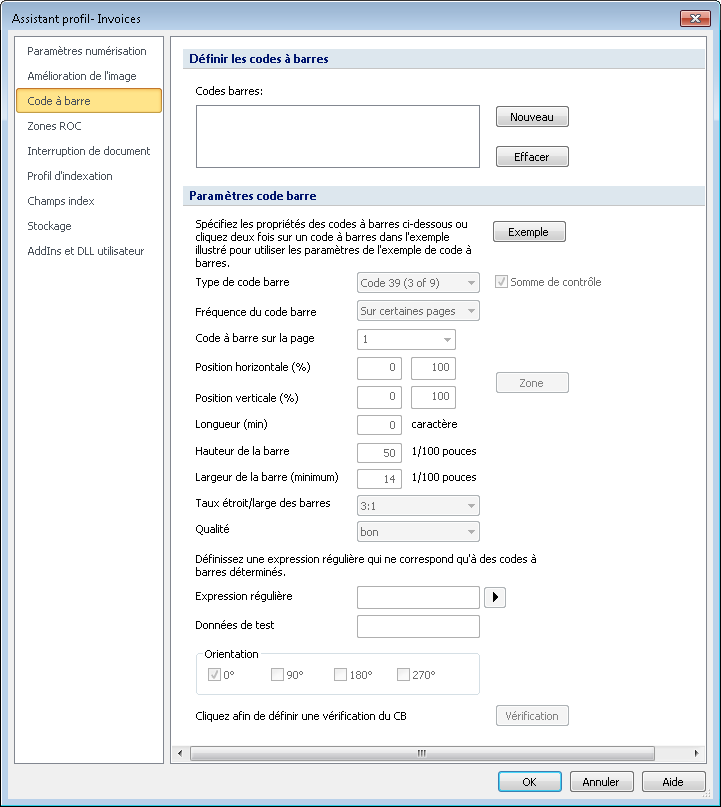Click the Hauteur de la barre field
This screenshot has width=721, height=807.
tap(379, 453)
